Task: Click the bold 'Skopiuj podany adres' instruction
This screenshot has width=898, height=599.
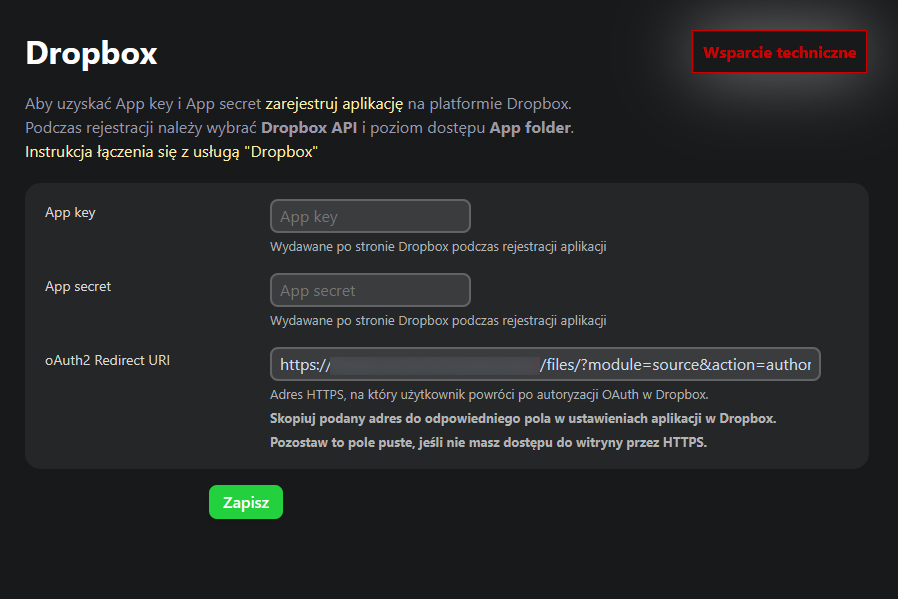Action: click(522, 418)
